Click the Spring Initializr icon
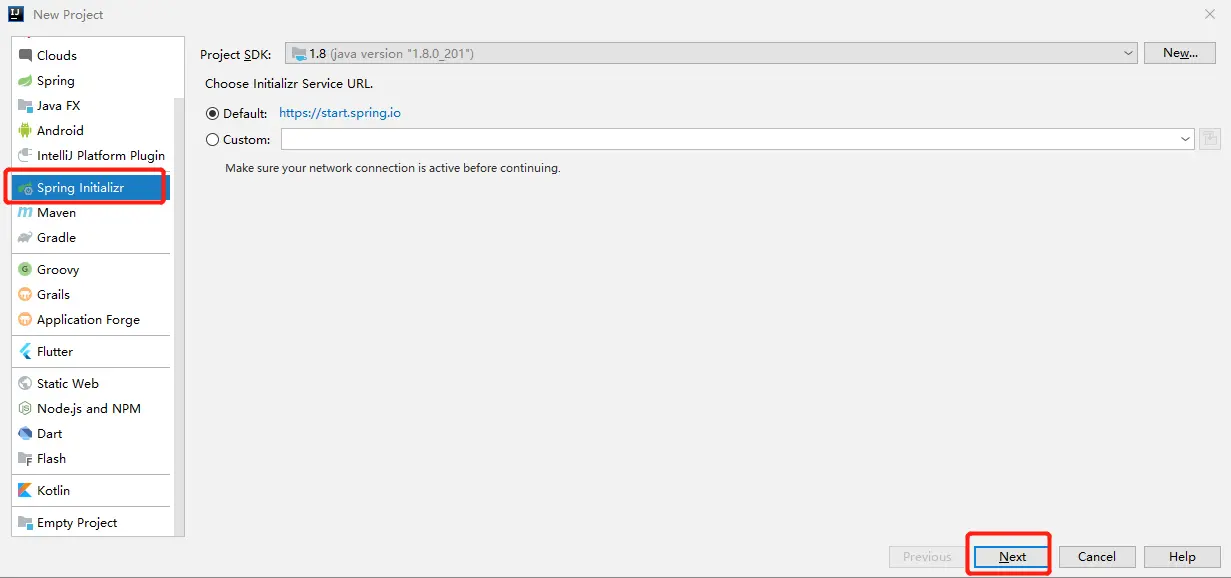The height and width of the screenshot is (578, 1231). [x=25, y=188]
